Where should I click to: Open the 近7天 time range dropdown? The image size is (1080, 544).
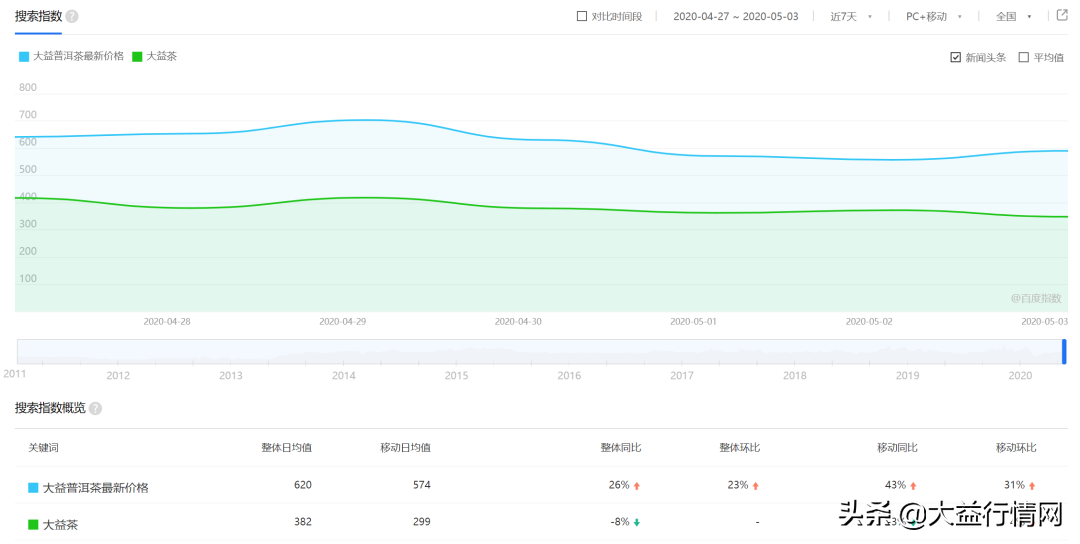click(x=851, y=17)
